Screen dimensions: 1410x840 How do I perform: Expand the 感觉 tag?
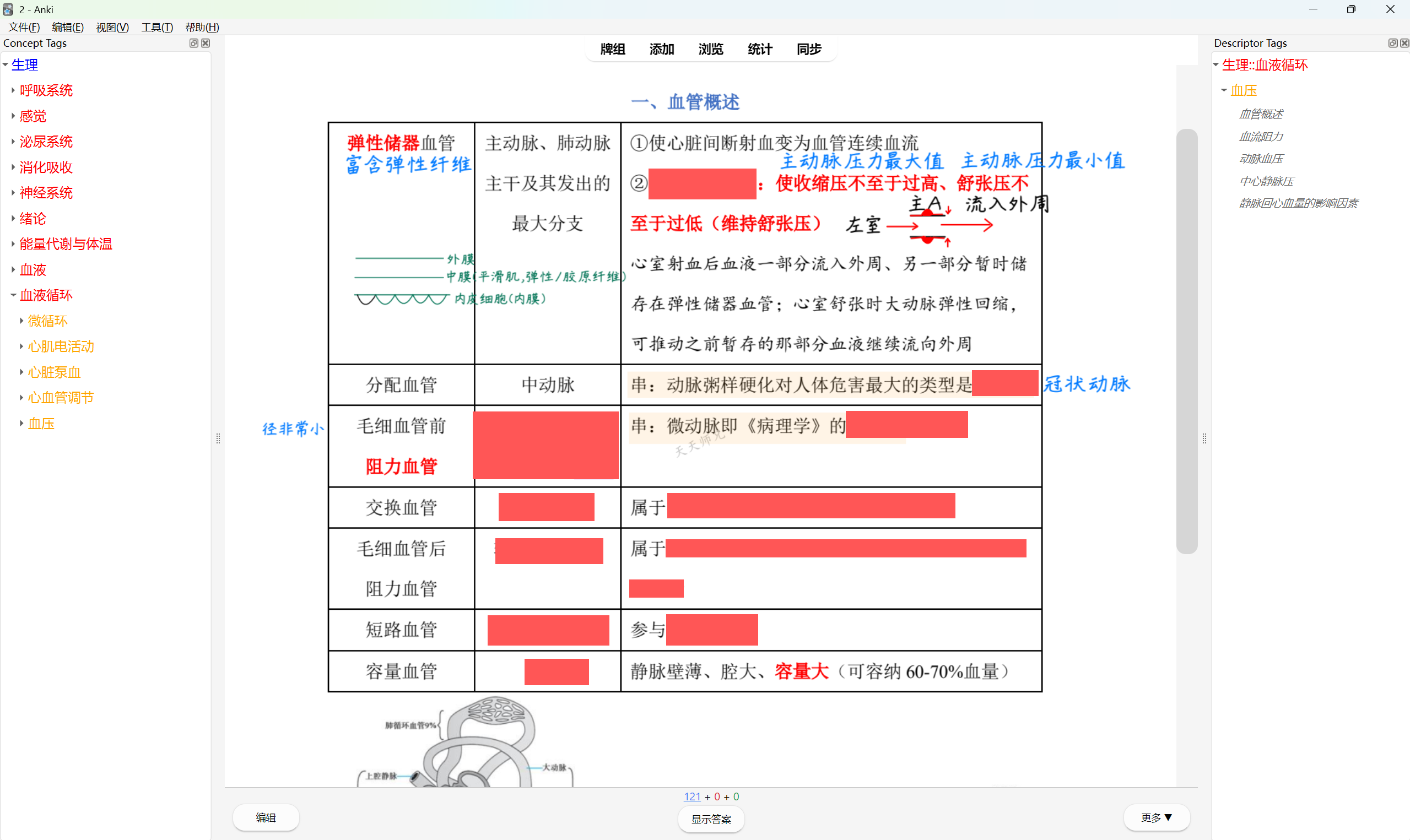tap(13, 116)
